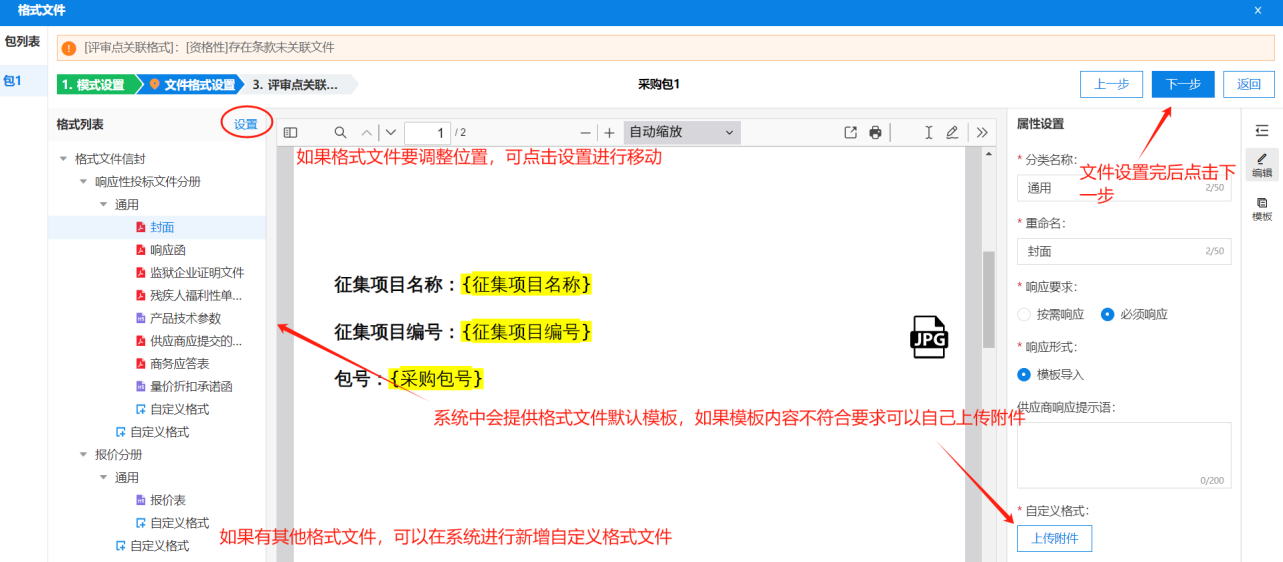
Task: Select the text cursor tool icon
Action: [x=929, y=132]
